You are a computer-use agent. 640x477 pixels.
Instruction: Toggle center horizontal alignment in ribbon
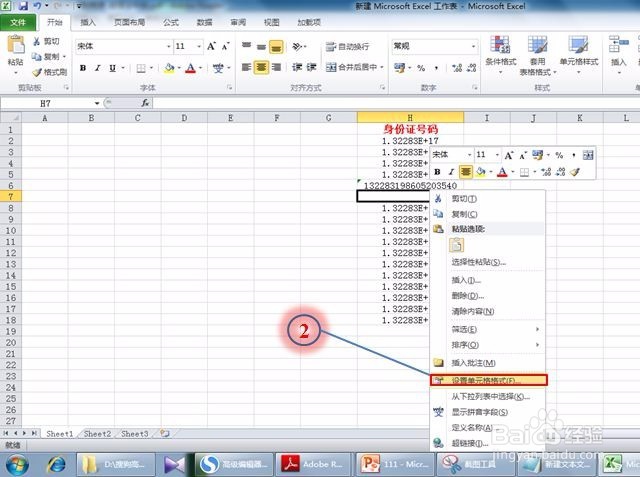(261, 67)
